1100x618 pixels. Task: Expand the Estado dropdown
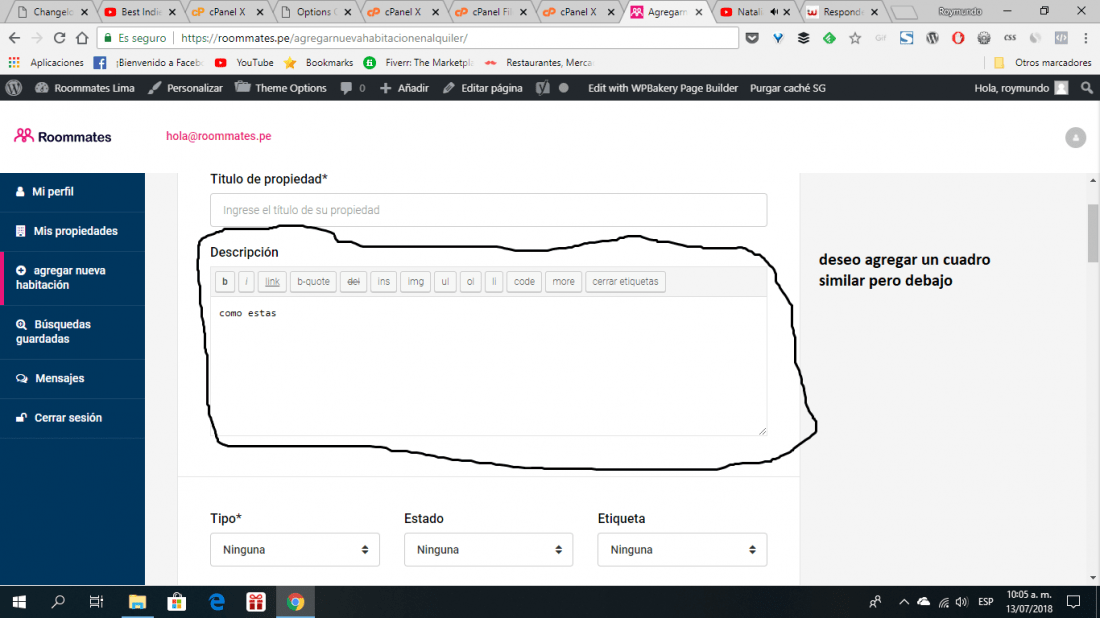point(488,549)
